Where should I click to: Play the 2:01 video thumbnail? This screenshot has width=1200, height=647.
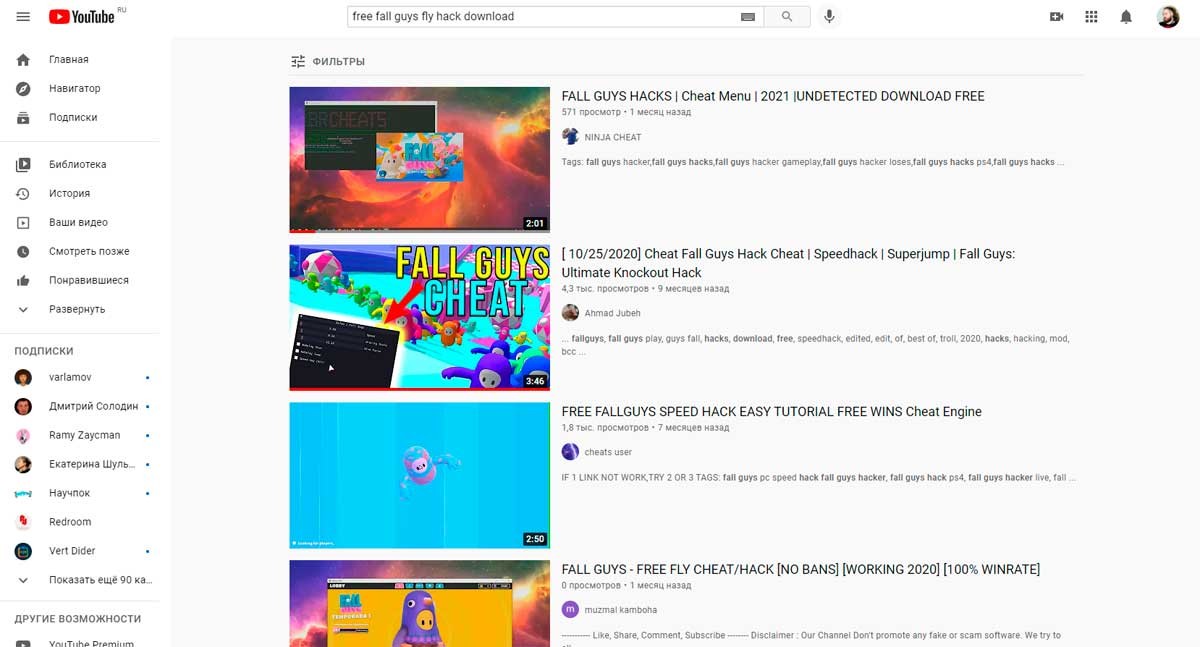pyautogui.click(x=419, y=160)
